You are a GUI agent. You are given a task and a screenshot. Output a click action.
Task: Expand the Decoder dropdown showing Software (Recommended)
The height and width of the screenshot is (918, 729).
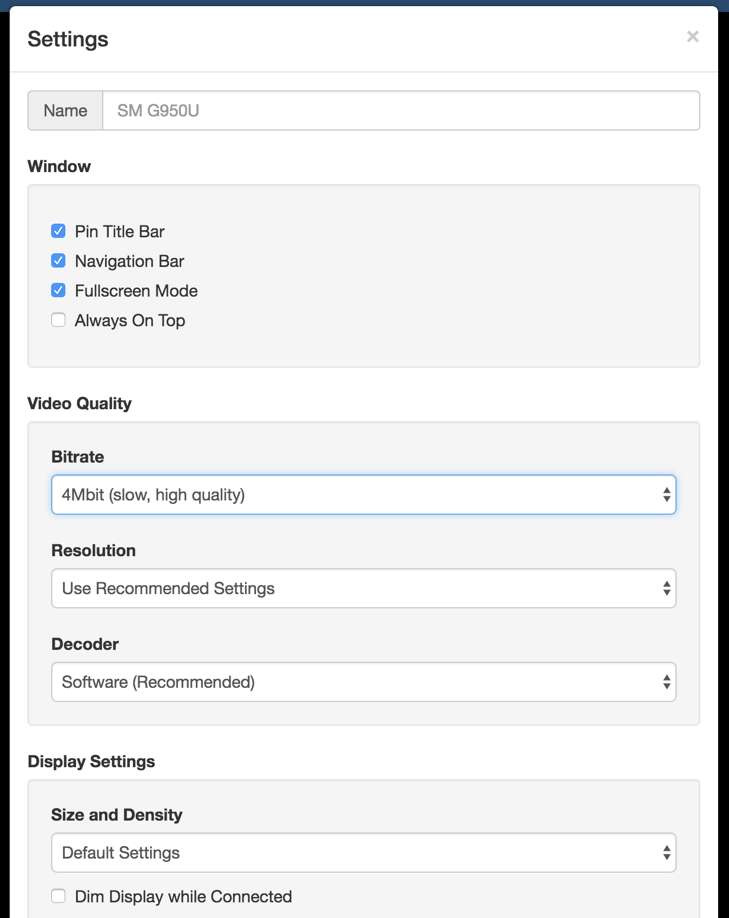pyautogui.click(x=350, y=683)
